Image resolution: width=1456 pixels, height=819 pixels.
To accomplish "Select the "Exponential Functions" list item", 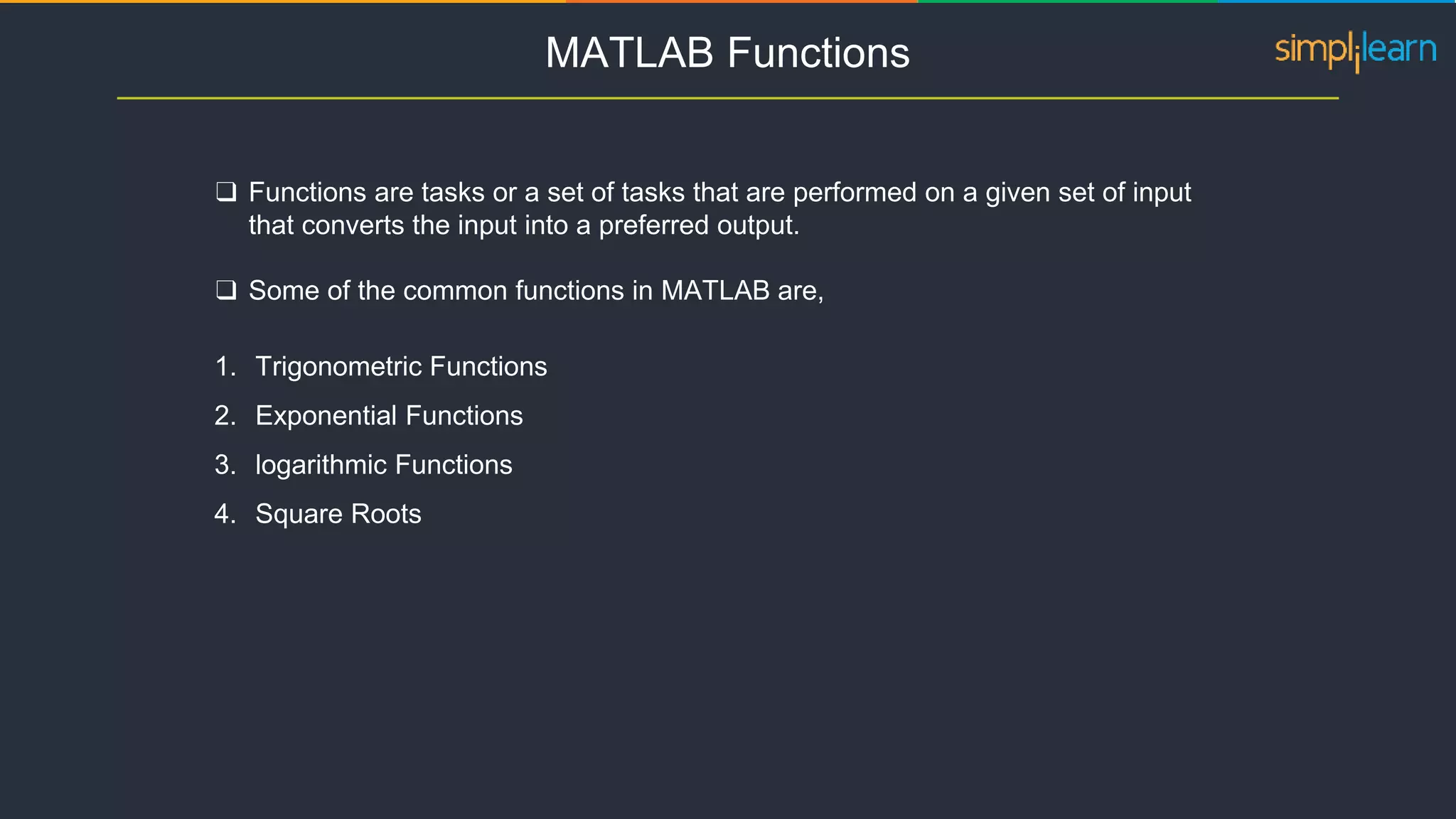I will click(x=389, y=416).
